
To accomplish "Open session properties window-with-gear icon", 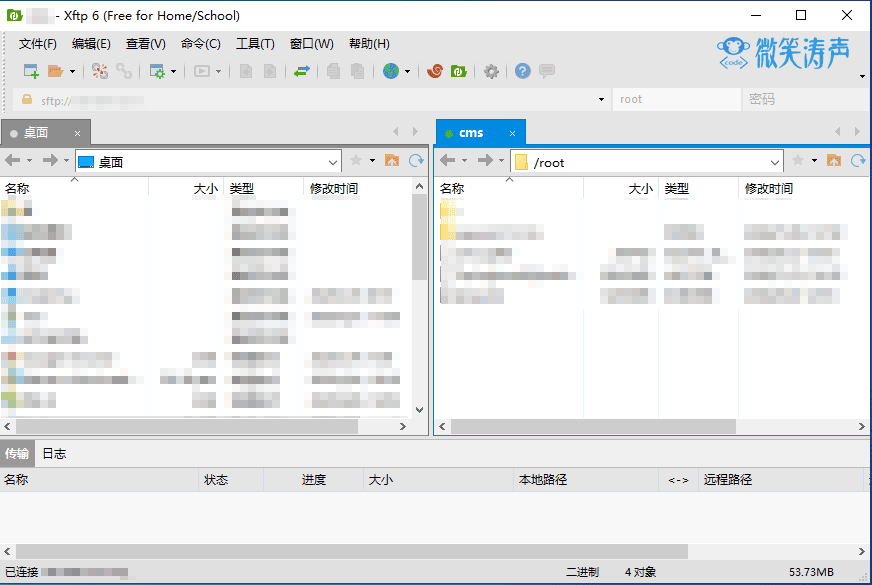I will click(x=157, y=71).
